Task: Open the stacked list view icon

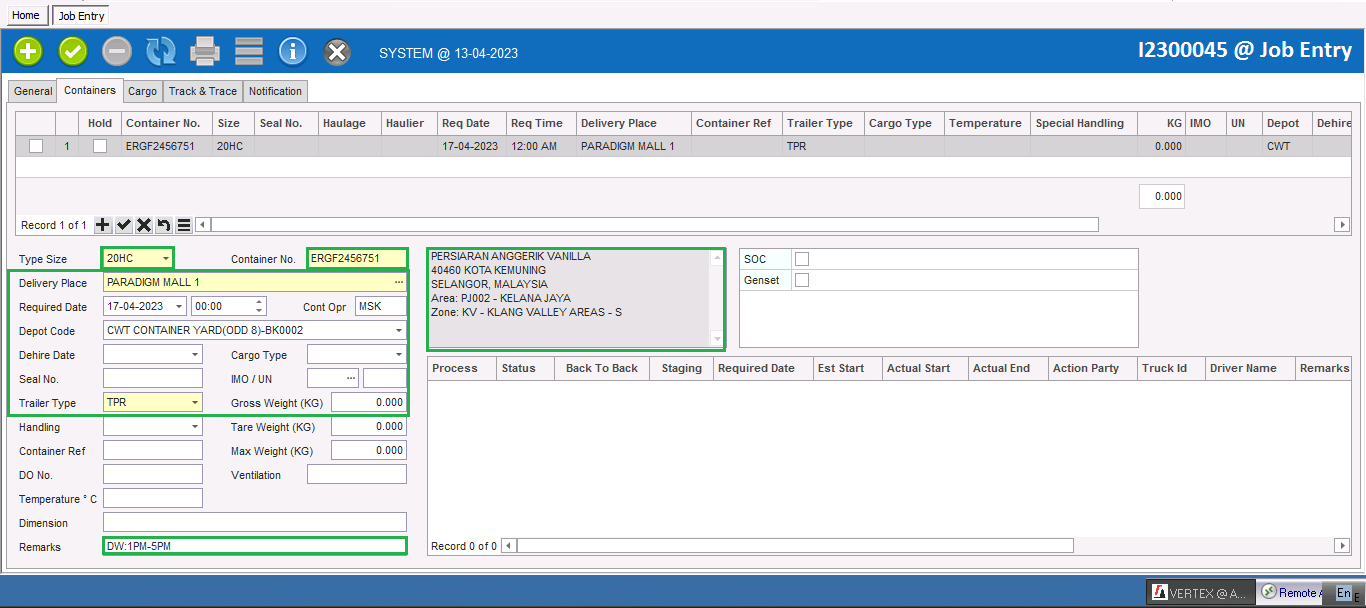Action: click(x=249, y=51)
